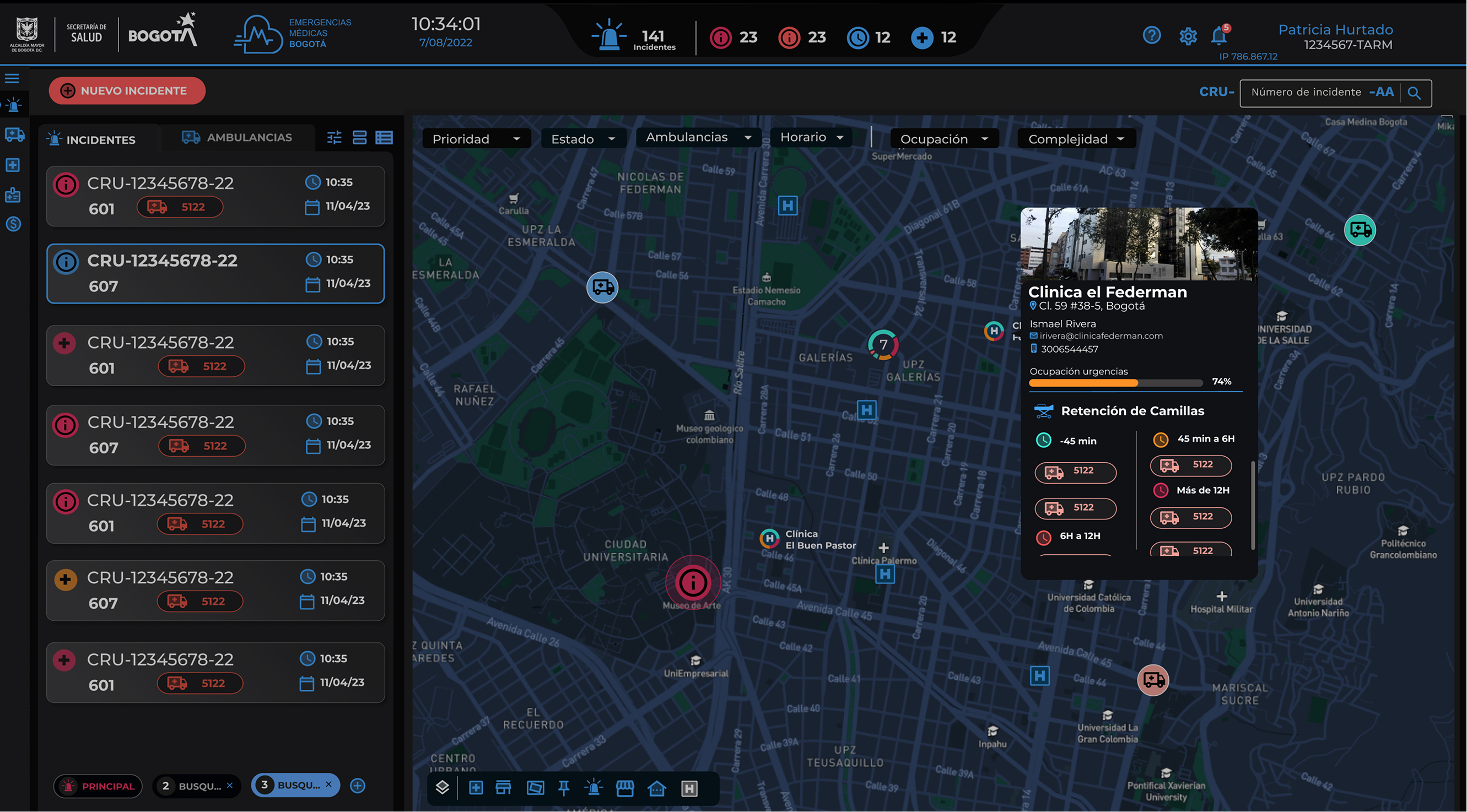The height and width of the screenshot is (812, 1467).
Task: Add a new search tab with plus
Action: [358, 785]
